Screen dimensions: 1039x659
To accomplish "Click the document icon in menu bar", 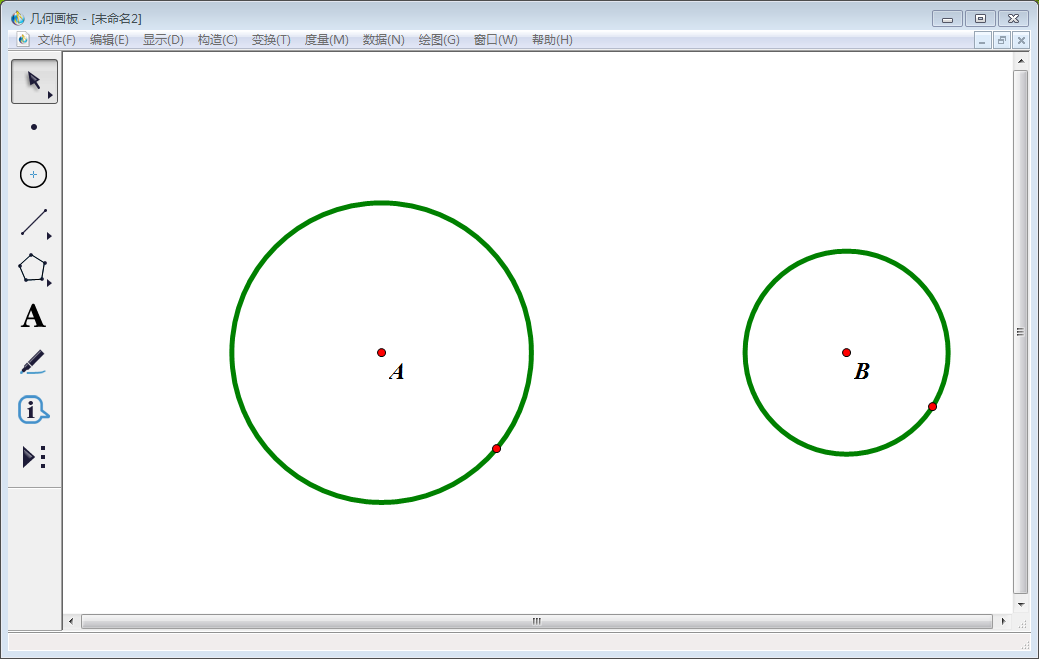I will tap(23, 40).
